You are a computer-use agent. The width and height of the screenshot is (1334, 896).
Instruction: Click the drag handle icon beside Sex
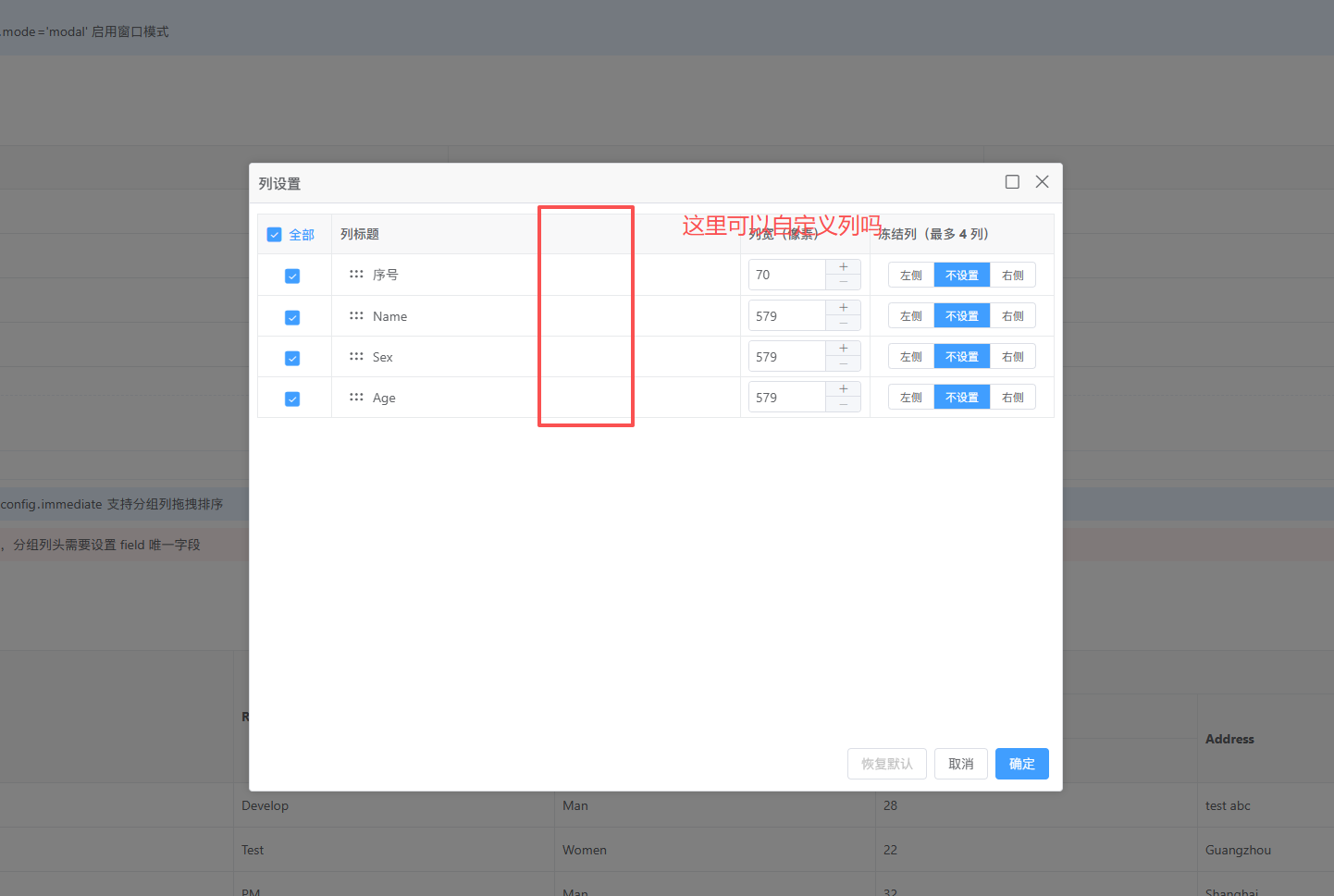tap(356, 357)
